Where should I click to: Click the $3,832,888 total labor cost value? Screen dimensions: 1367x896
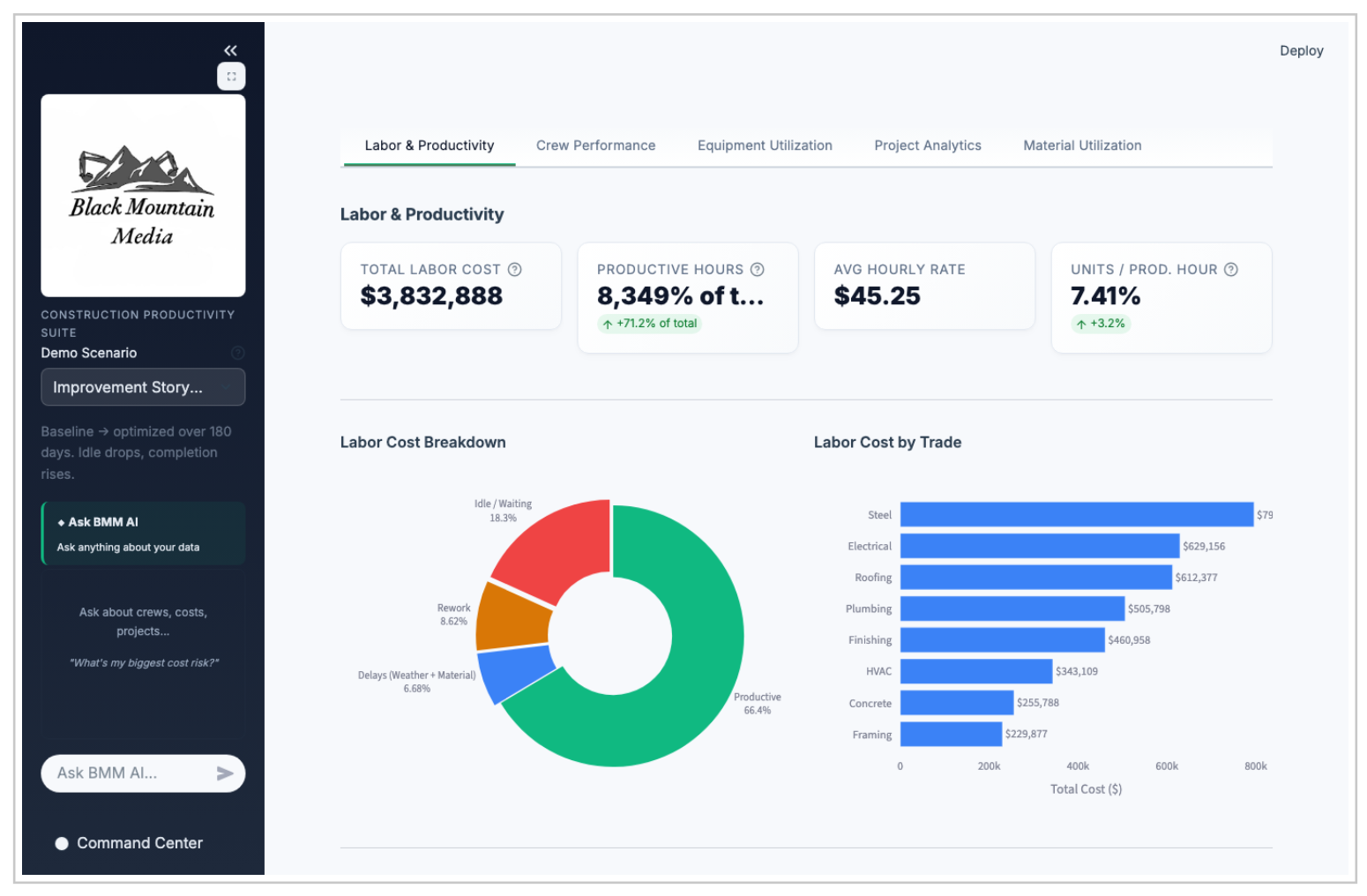pyautogui.click(x=431, y=296)
